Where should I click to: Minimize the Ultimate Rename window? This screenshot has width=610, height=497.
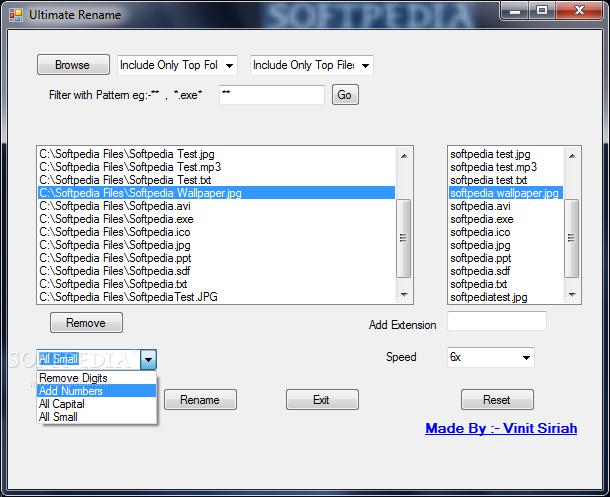click(515, 11)
